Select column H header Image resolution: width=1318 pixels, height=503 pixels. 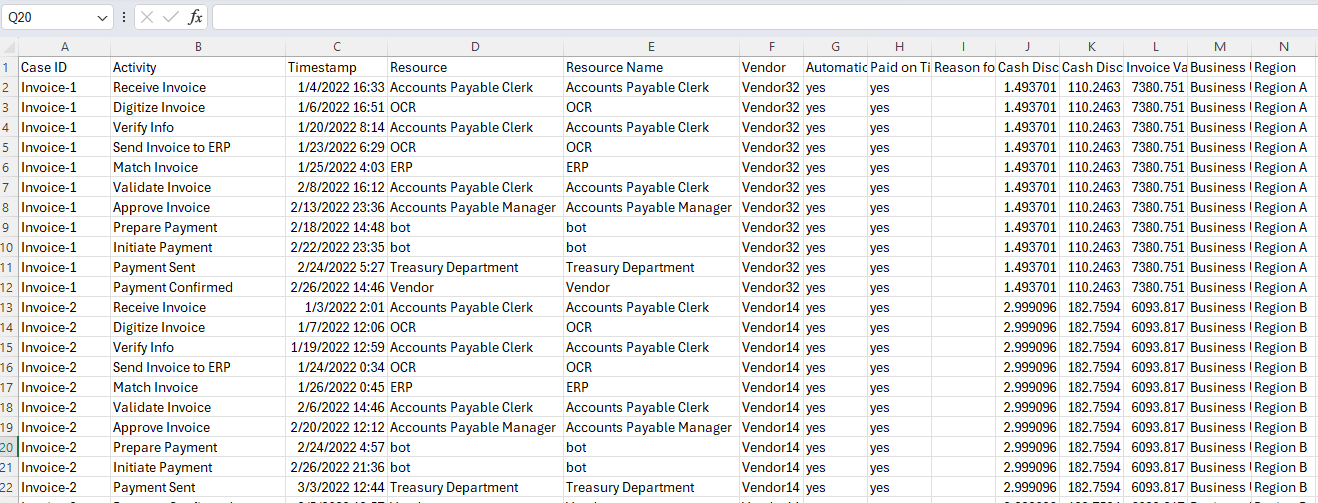coord(899,46)
